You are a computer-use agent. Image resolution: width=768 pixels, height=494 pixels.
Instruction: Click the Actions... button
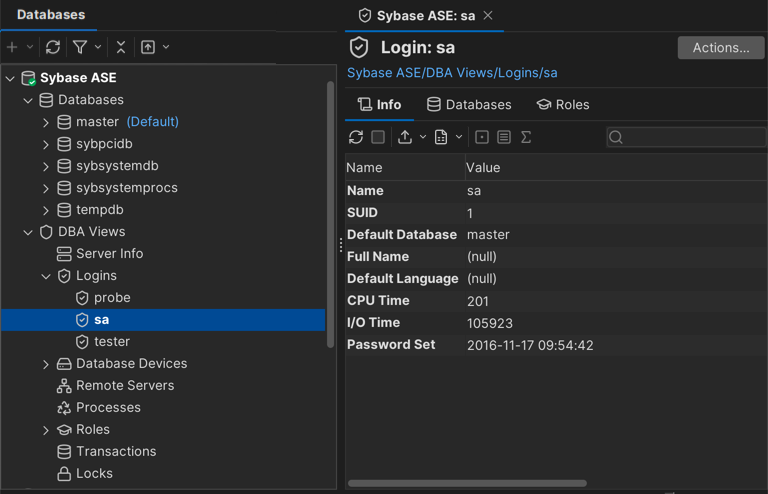pos(720,47)
